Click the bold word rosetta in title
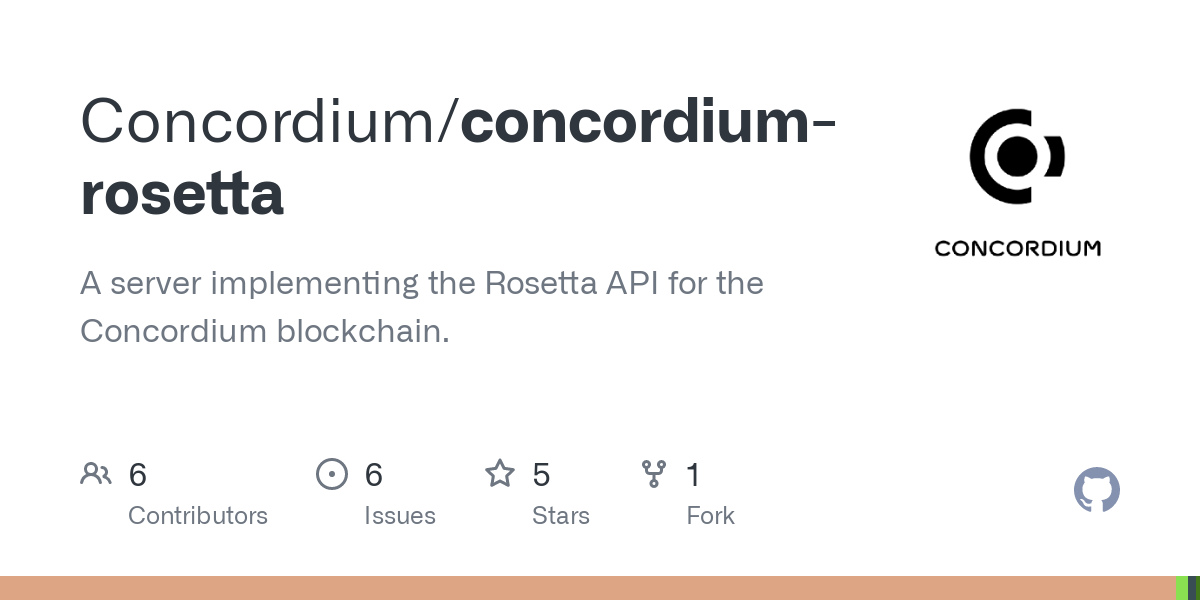The height and width of the screenshot is (600, 1200). (x=182, y=194)
